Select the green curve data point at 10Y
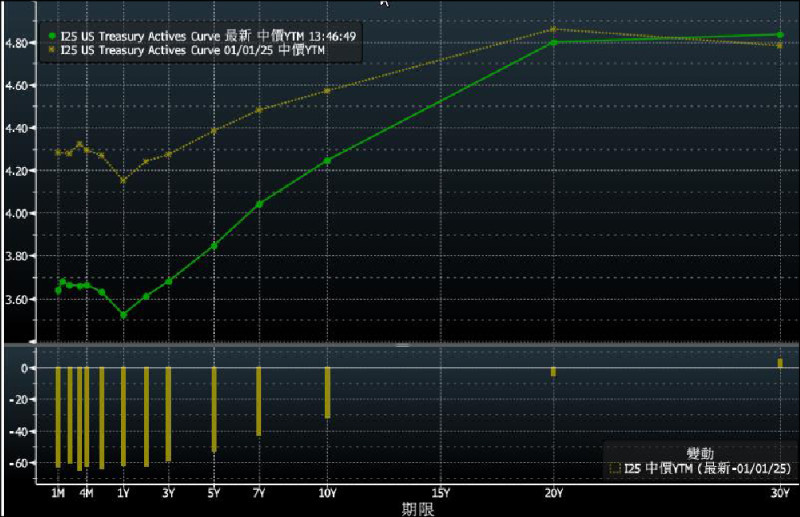Viewport: 800px width, 517px height. click(327, 160)
